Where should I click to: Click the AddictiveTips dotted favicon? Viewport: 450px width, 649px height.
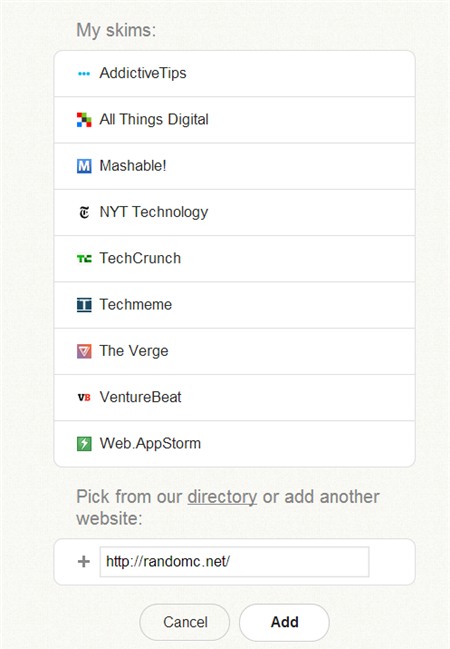(84, 74)
